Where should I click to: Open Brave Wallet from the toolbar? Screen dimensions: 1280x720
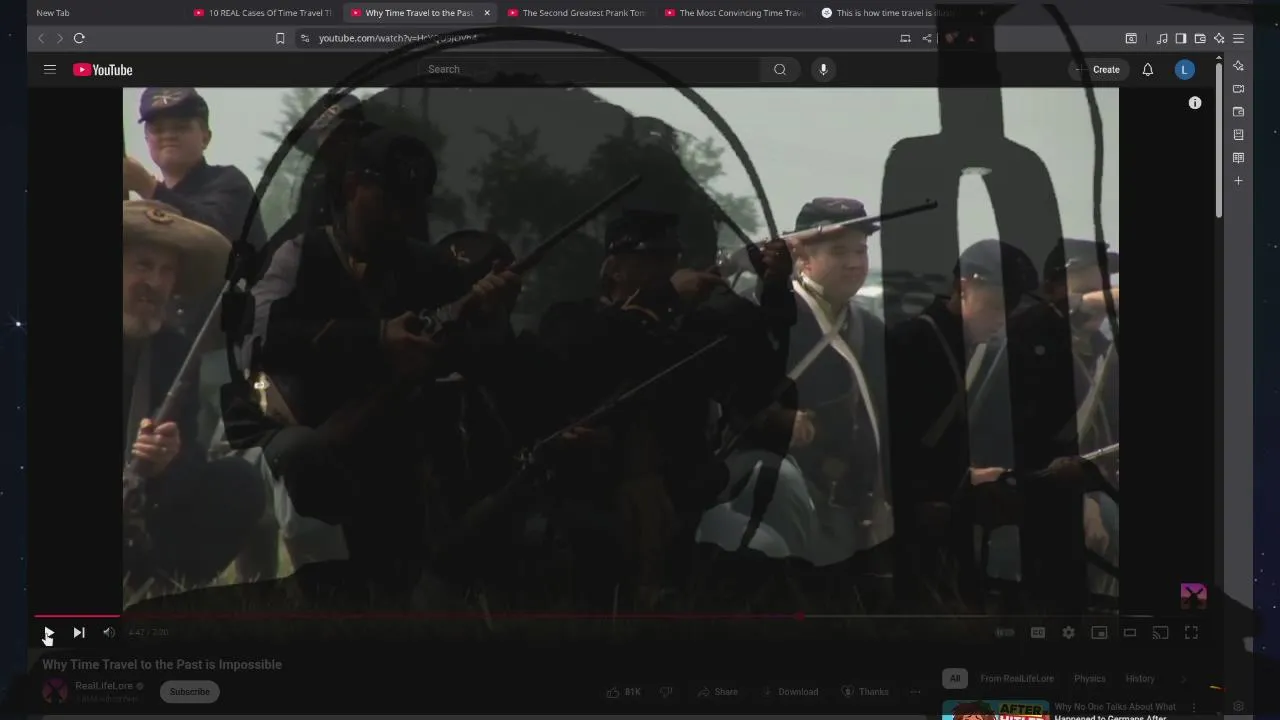(x=1200, y=38)
